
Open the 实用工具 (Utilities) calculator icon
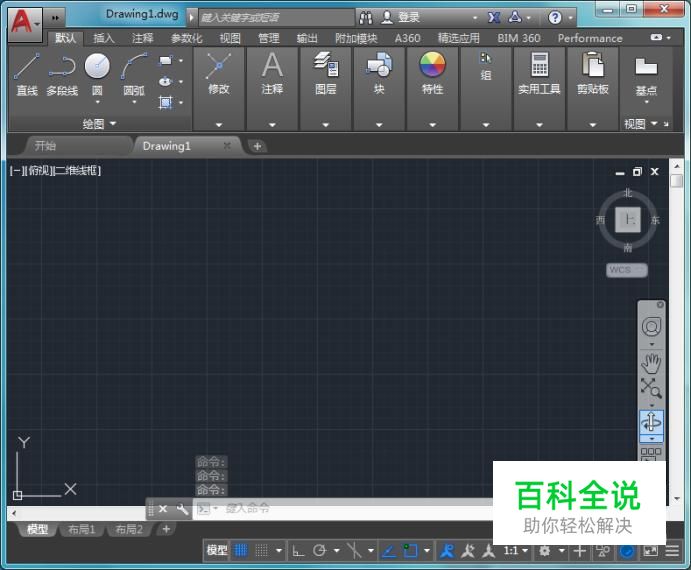[x=539, y=66]
